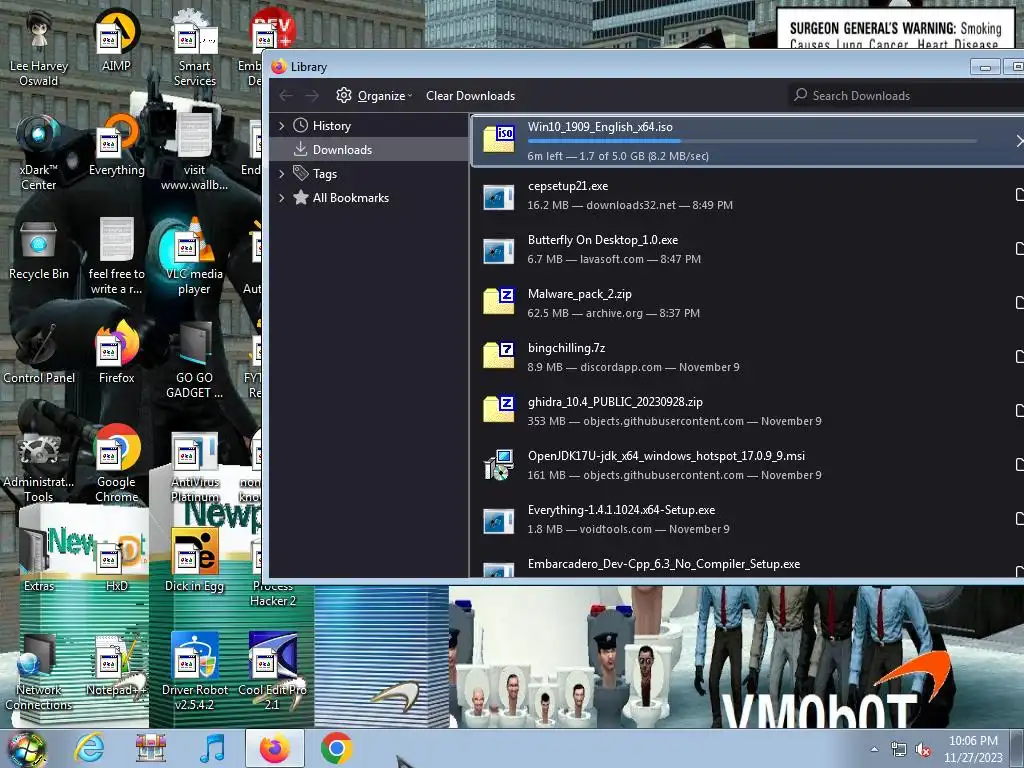Expand the History tree node

click(x=281, y=125)
